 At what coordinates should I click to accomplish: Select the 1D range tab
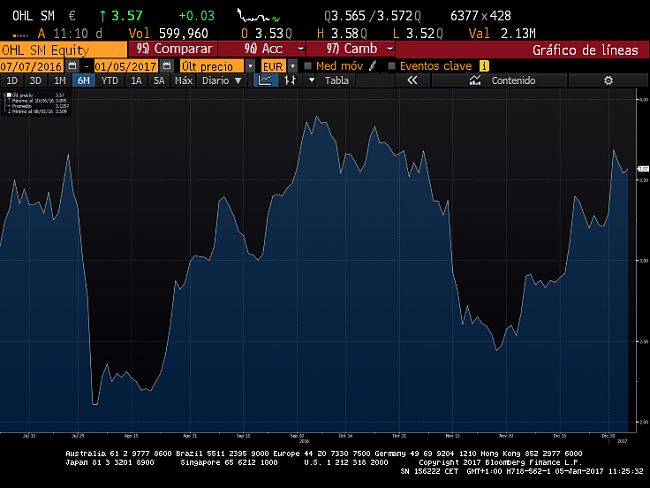[12, 80]
